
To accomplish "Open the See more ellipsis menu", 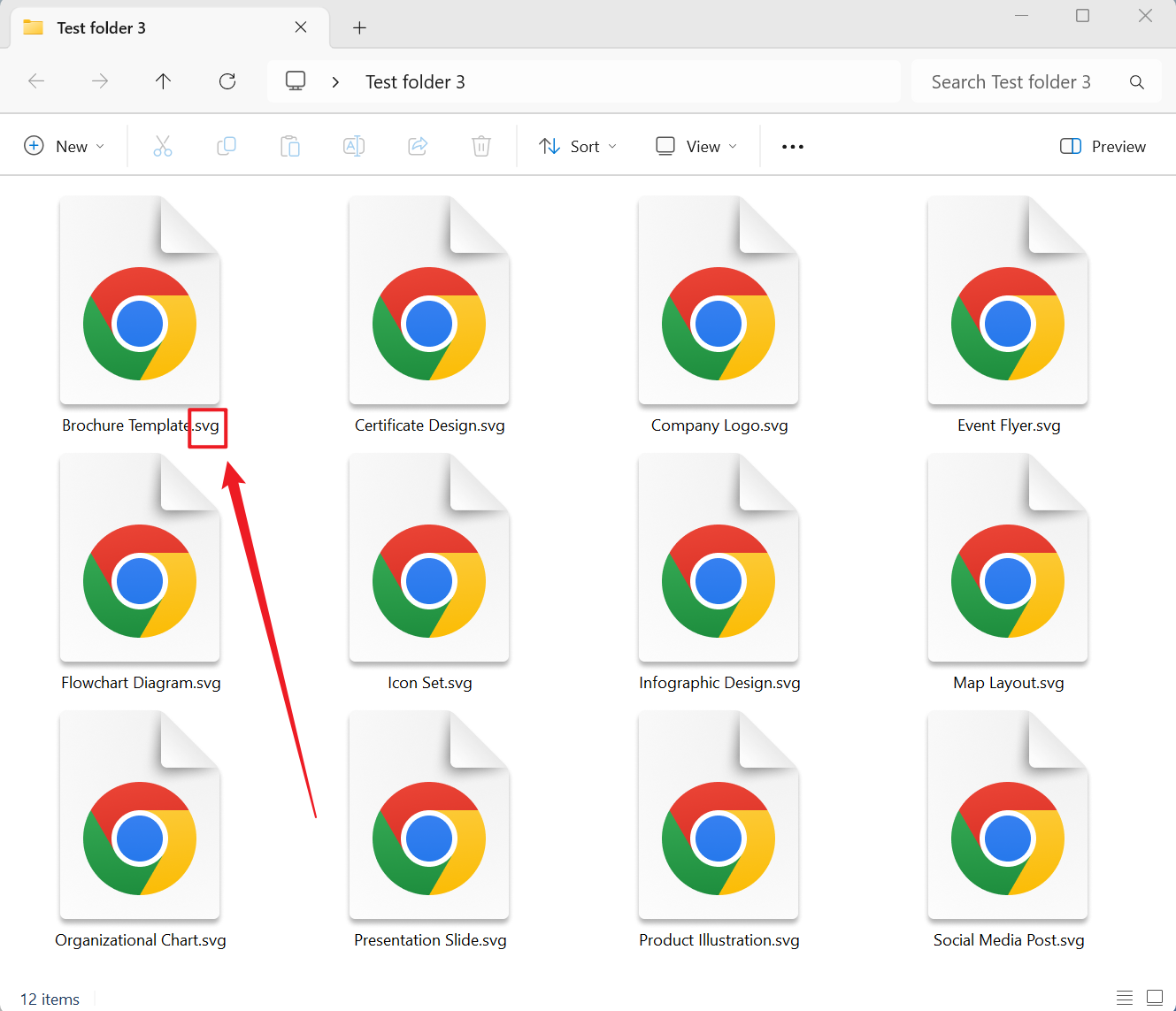I will (793, 146).
